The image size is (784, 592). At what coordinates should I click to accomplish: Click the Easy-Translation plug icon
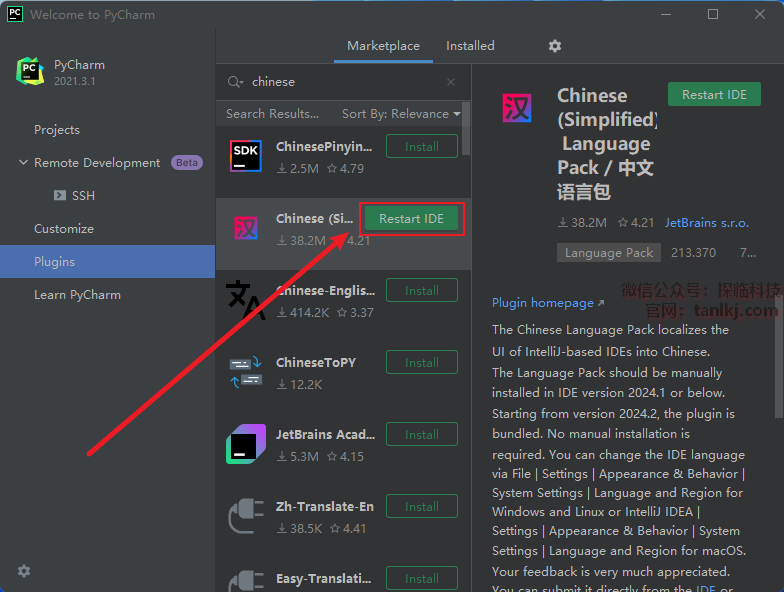(x=246, y=582)
